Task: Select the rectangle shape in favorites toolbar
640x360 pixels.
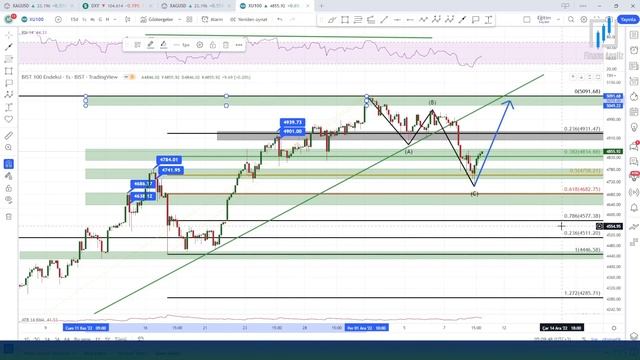Action: click(x=345, y=19)
